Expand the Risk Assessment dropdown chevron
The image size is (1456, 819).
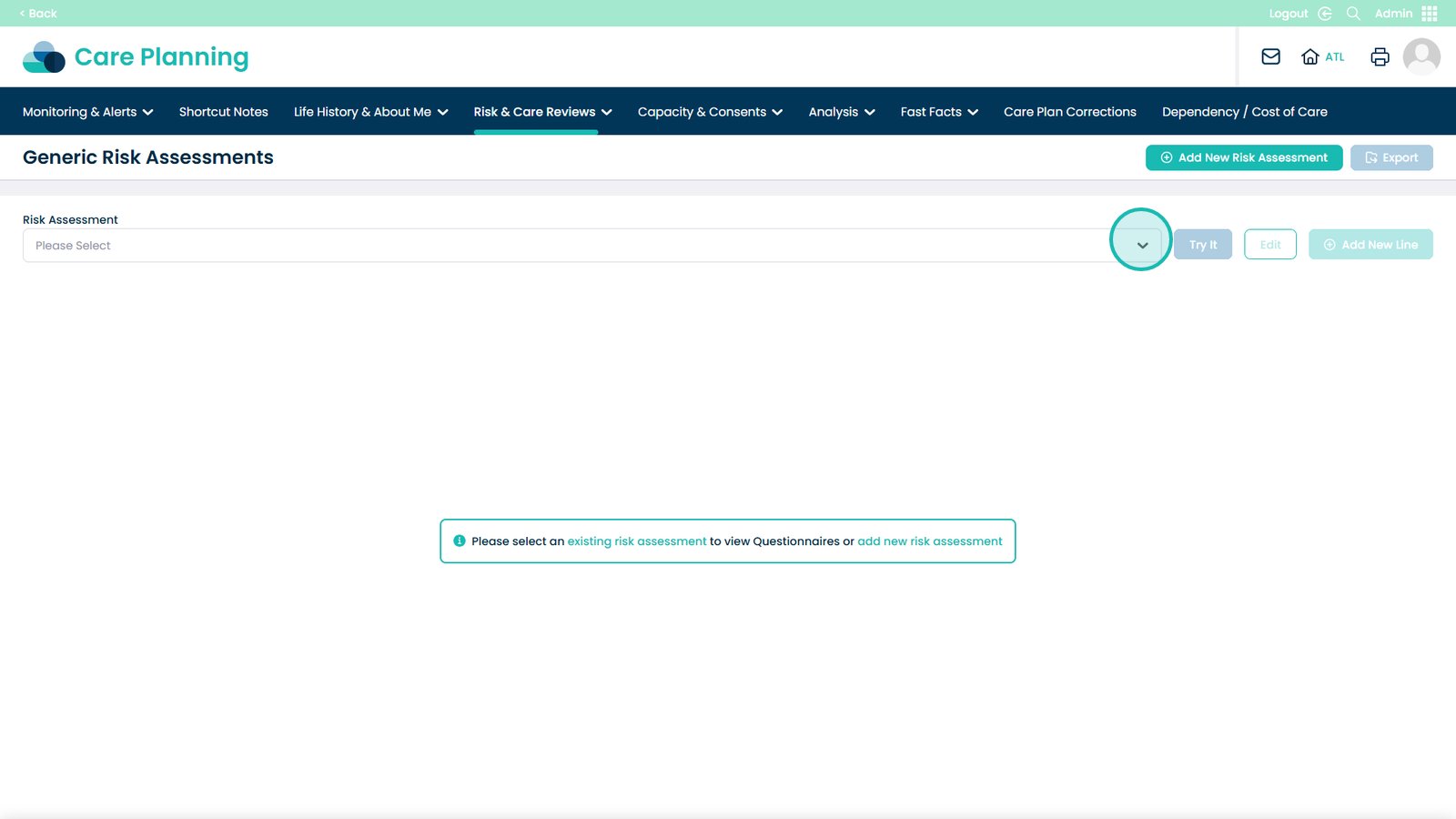point(1142,245)
